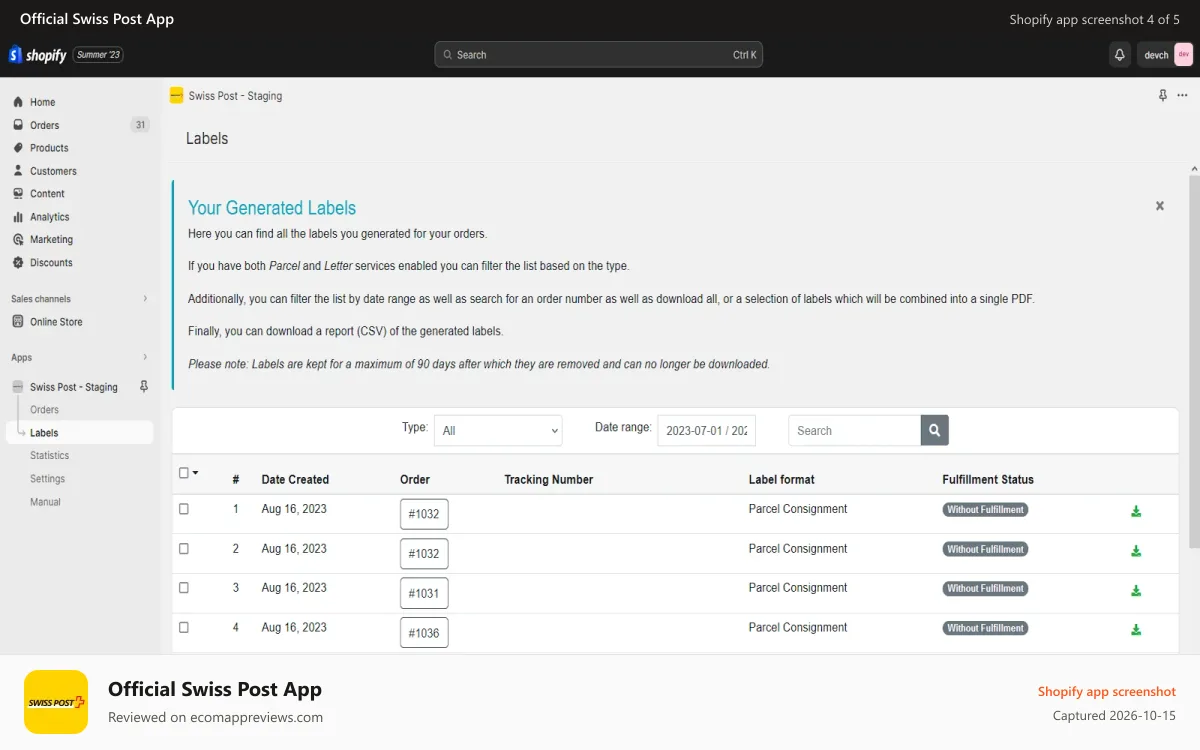Screen dimensions: 1200x750
Task: Download label for row 2
Action: point(1136,551)
